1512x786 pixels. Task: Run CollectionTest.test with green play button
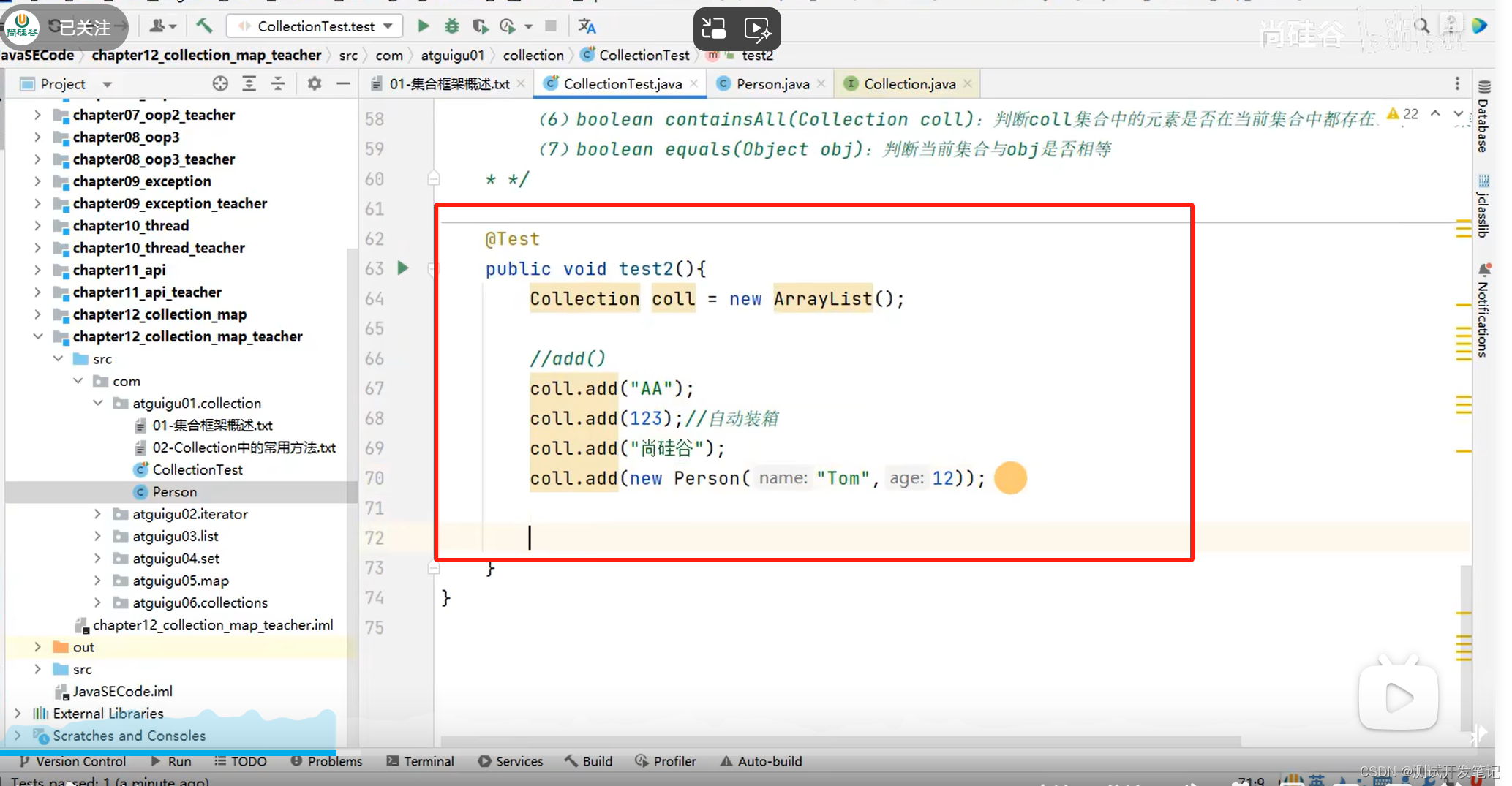423,26
